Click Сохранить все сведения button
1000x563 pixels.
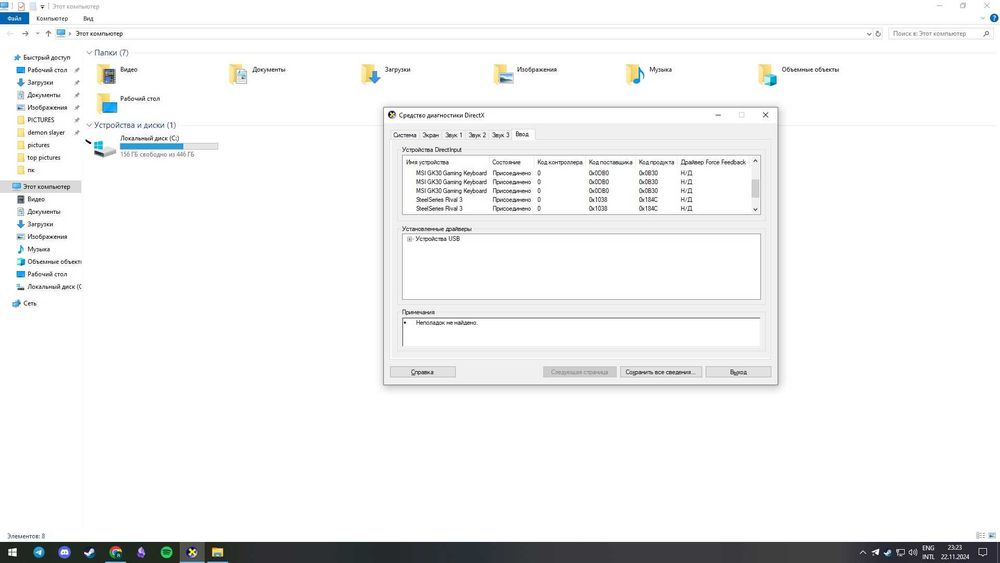(661, 372)
